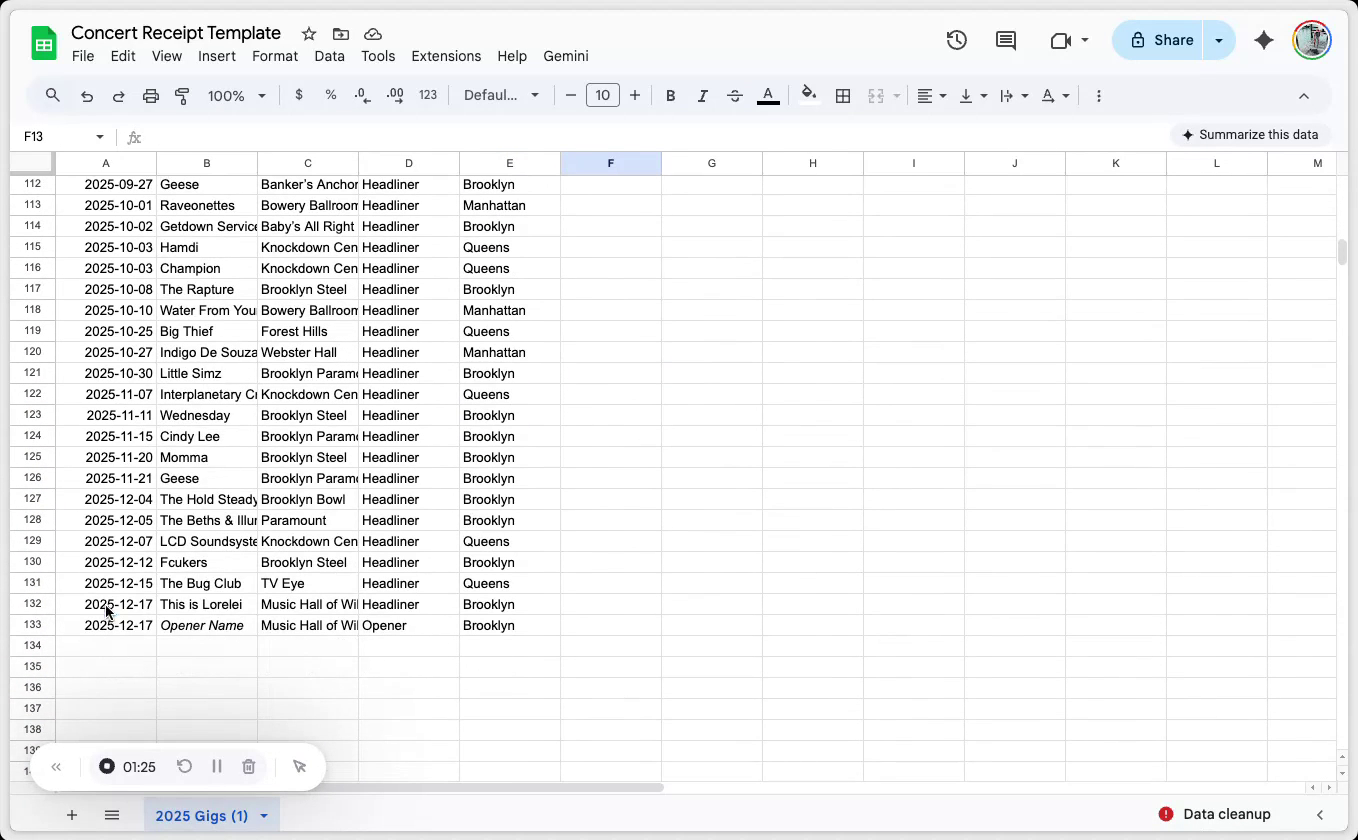This screenshot has width=1358, height=840.
Task: Open the zoom 100% dropdown
Action: [x=236, y=96]
